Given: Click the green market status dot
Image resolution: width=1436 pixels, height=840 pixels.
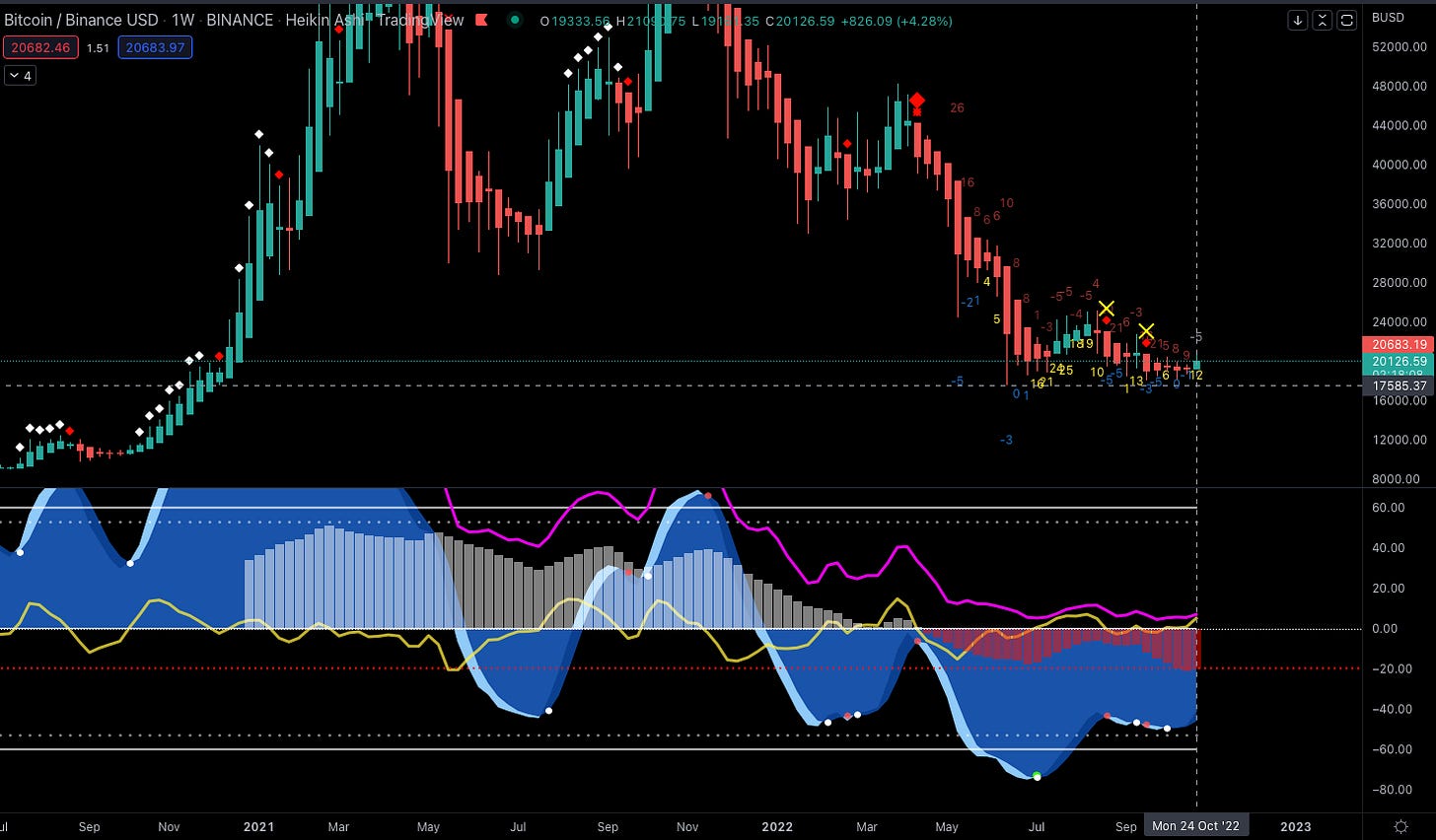Looking at the screenshot, I should pos(515,20).
